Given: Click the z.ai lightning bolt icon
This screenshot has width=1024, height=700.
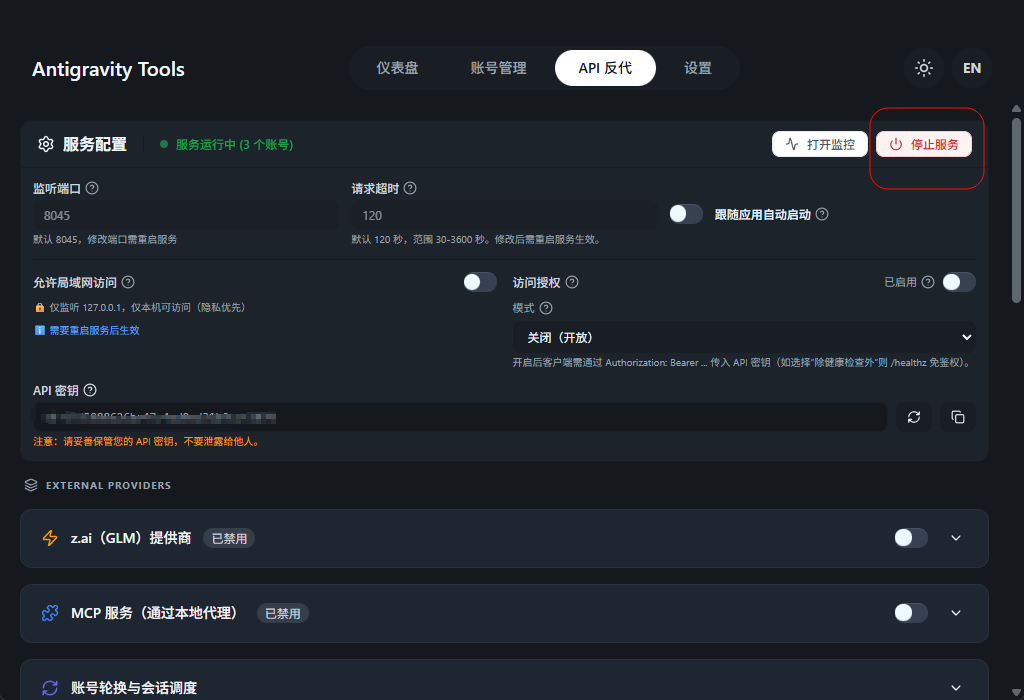Looking at the screenshot, I should (50, 538).
